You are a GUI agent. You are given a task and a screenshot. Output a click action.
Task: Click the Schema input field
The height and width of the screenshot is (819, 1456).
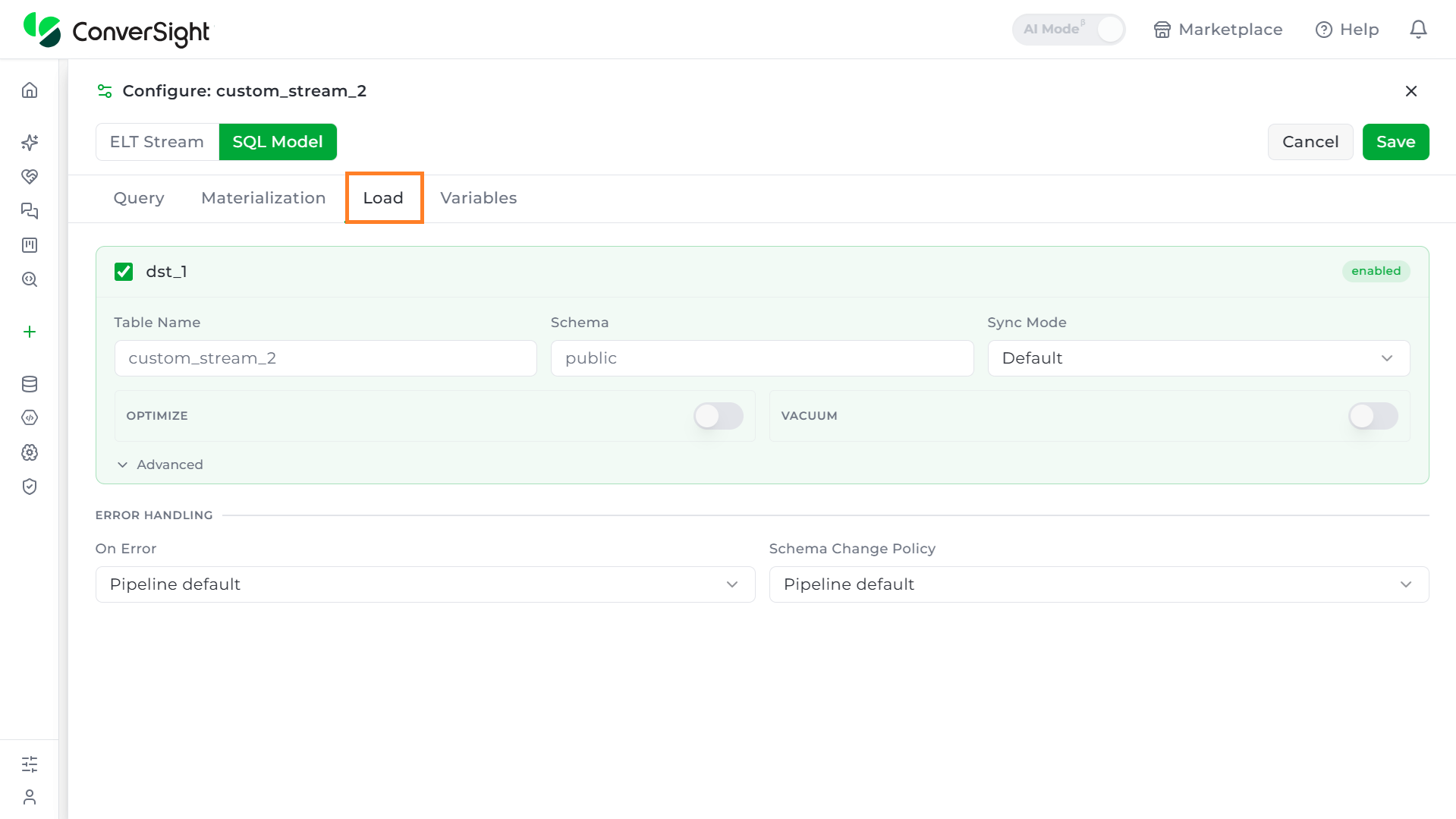pos(763,358)
